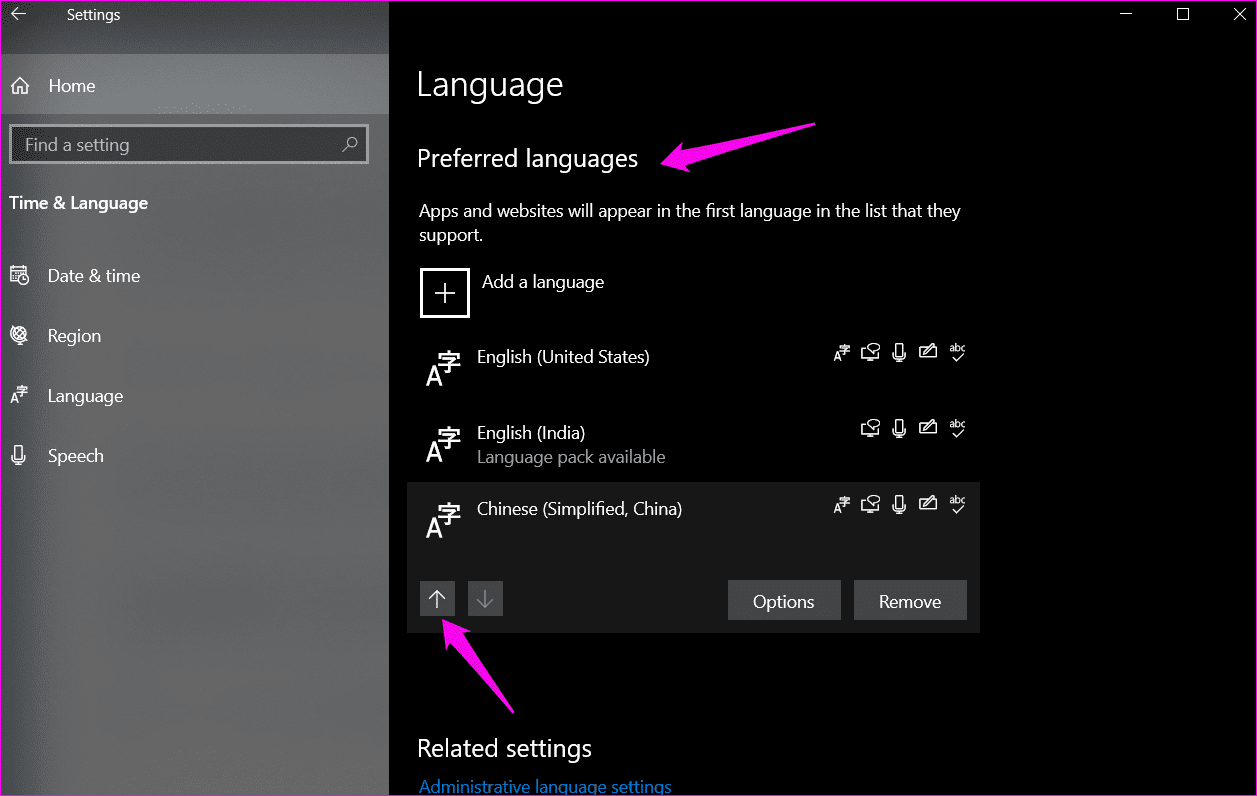Screen dimensions: 1257x796
Task: Move Chinese language up in list
Action: click(x=437, y=599)
